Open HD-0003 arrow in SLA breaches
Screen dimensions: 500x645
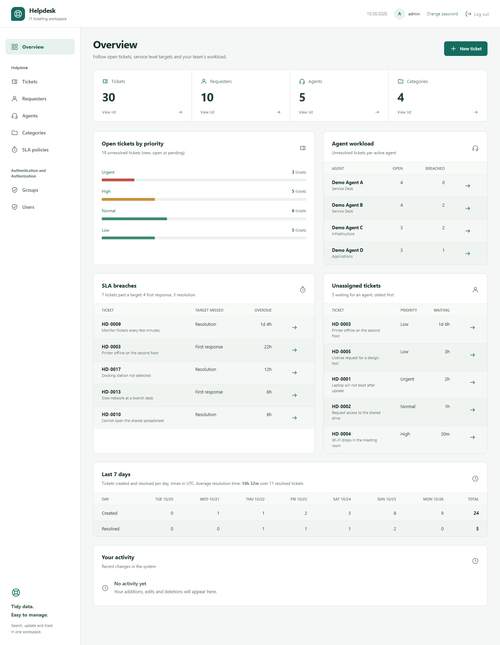(x=294, y=350)
